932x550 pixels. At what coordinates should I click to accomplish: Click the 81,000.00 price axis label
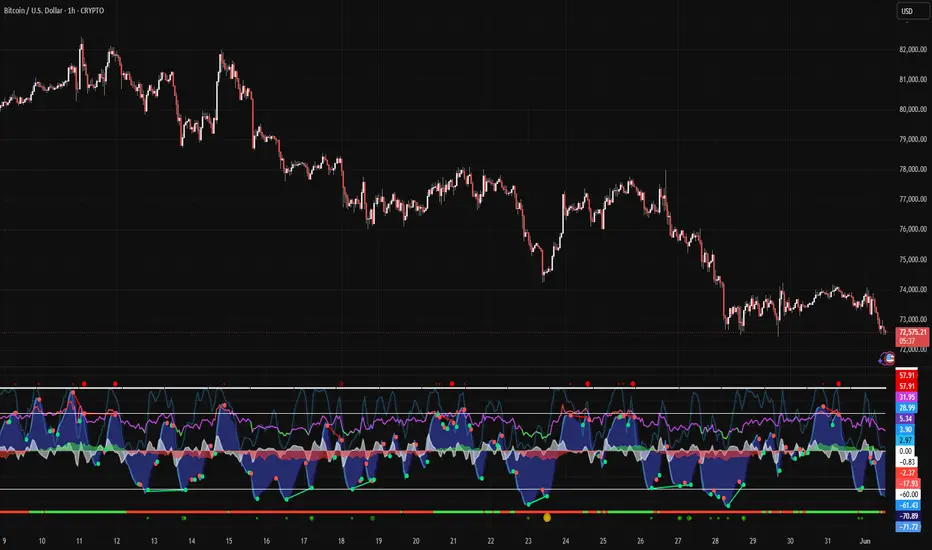912,79
